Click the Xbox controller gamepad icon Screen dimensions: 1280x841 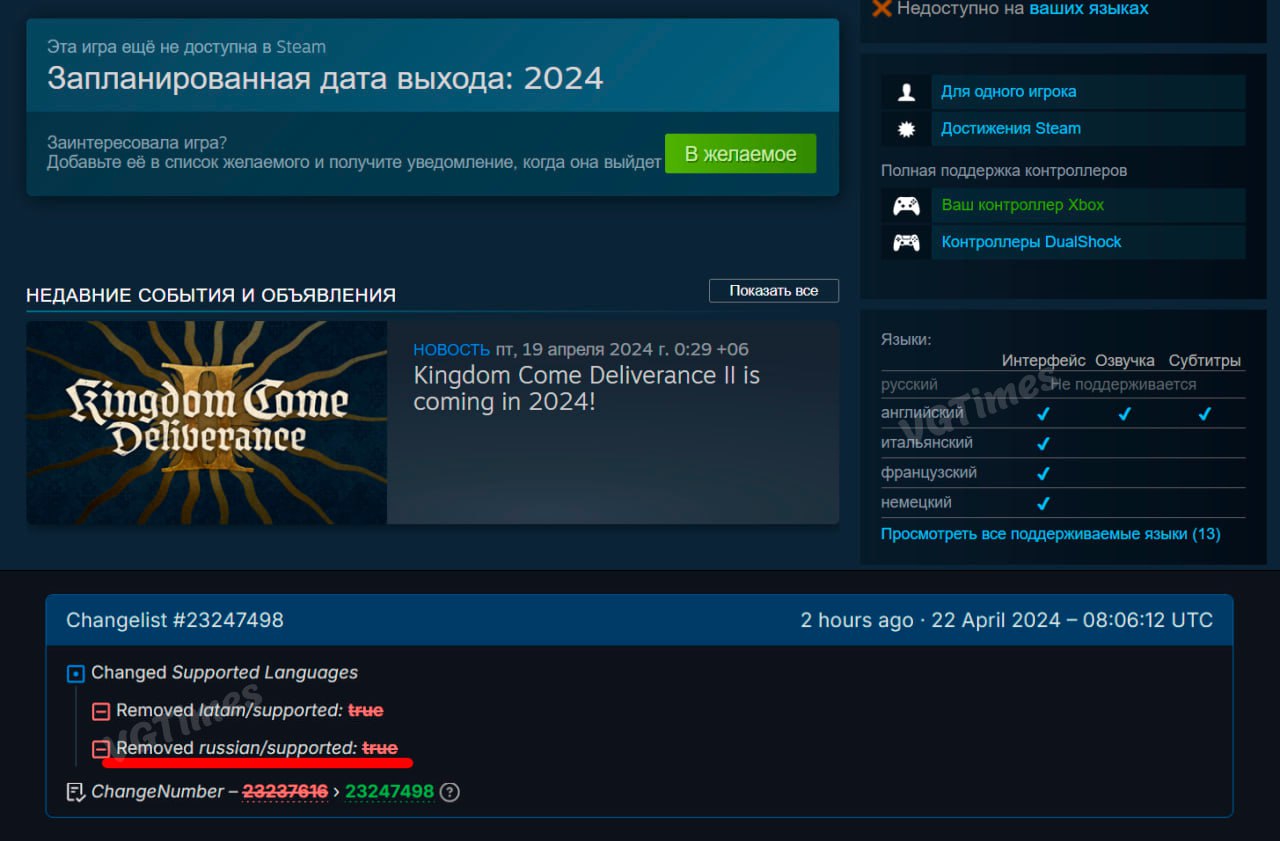coord(906,206)
